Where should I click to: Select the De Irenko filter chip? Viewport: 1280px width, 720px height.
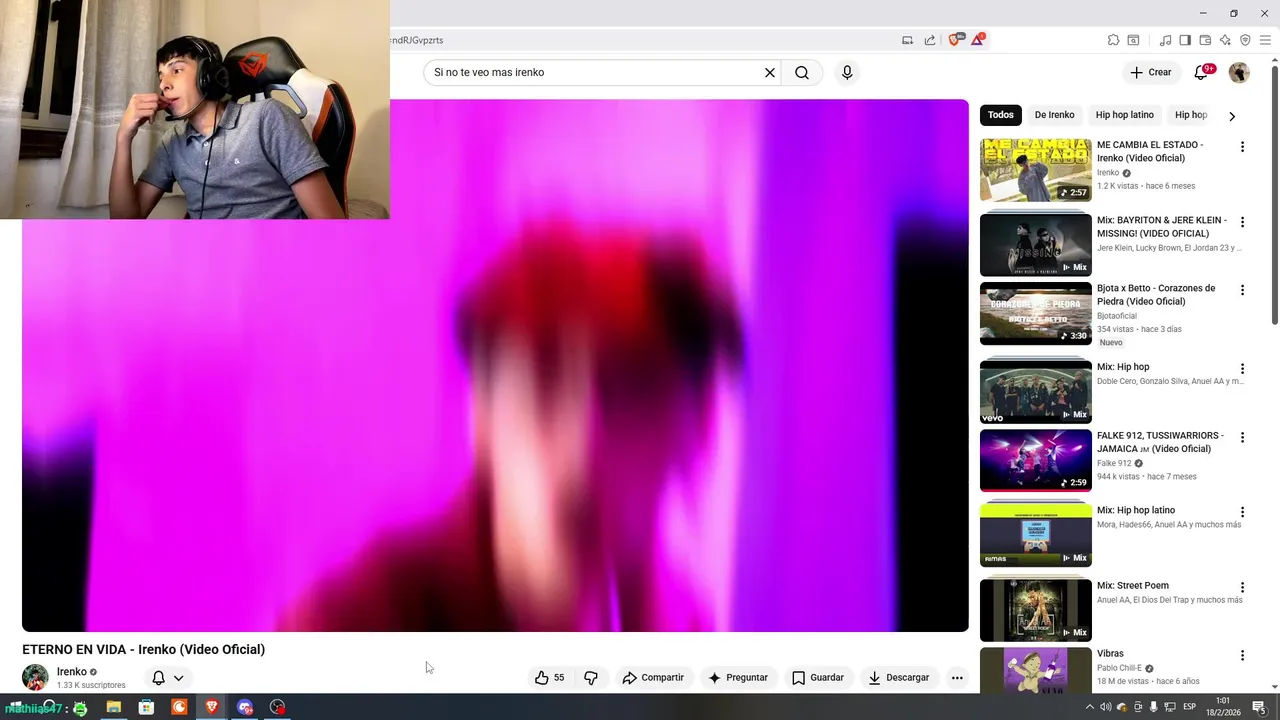1054,115
